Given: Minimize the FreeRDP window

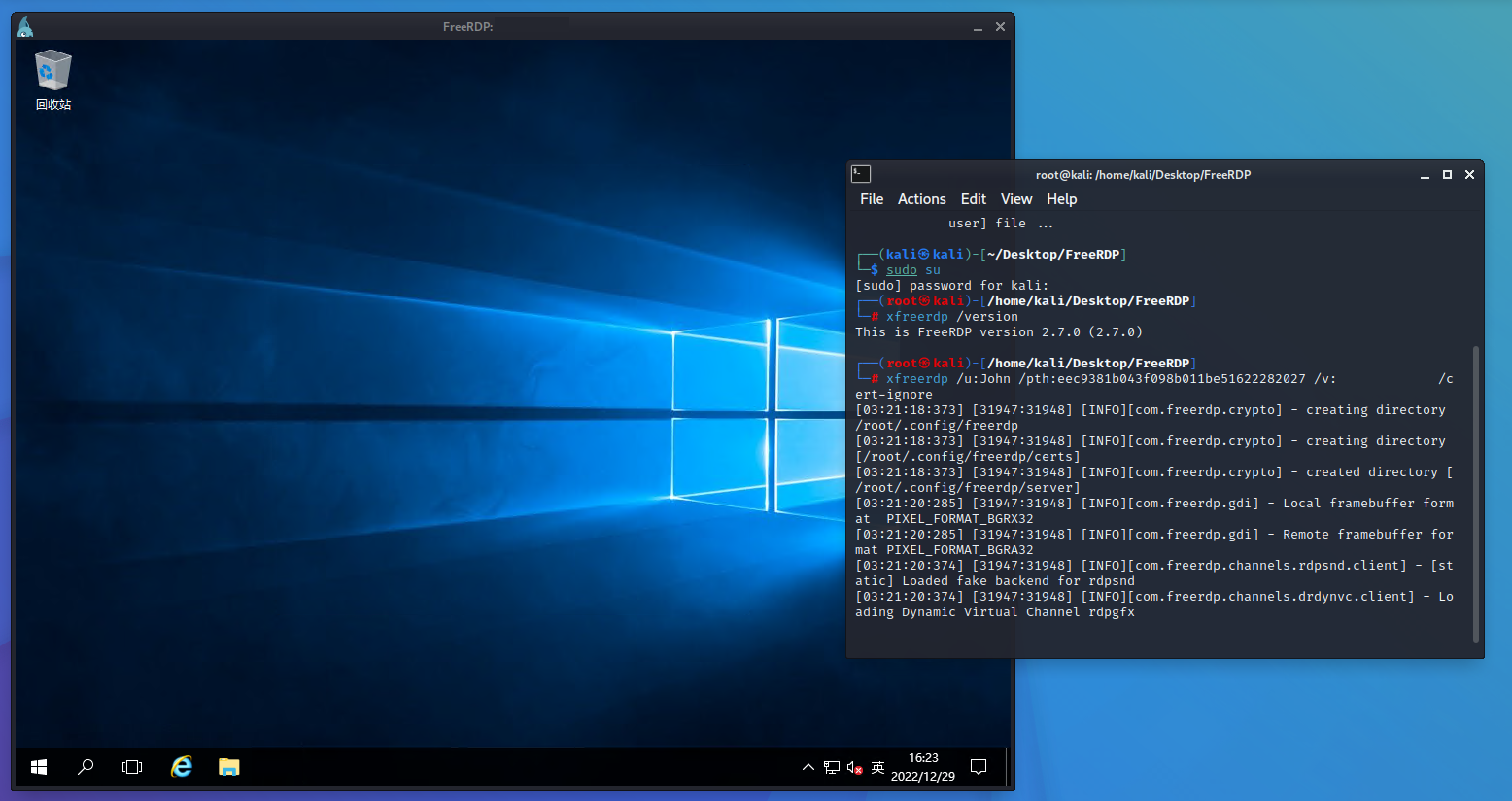Looking at the screenshot, I should click(x=978, y=27).
